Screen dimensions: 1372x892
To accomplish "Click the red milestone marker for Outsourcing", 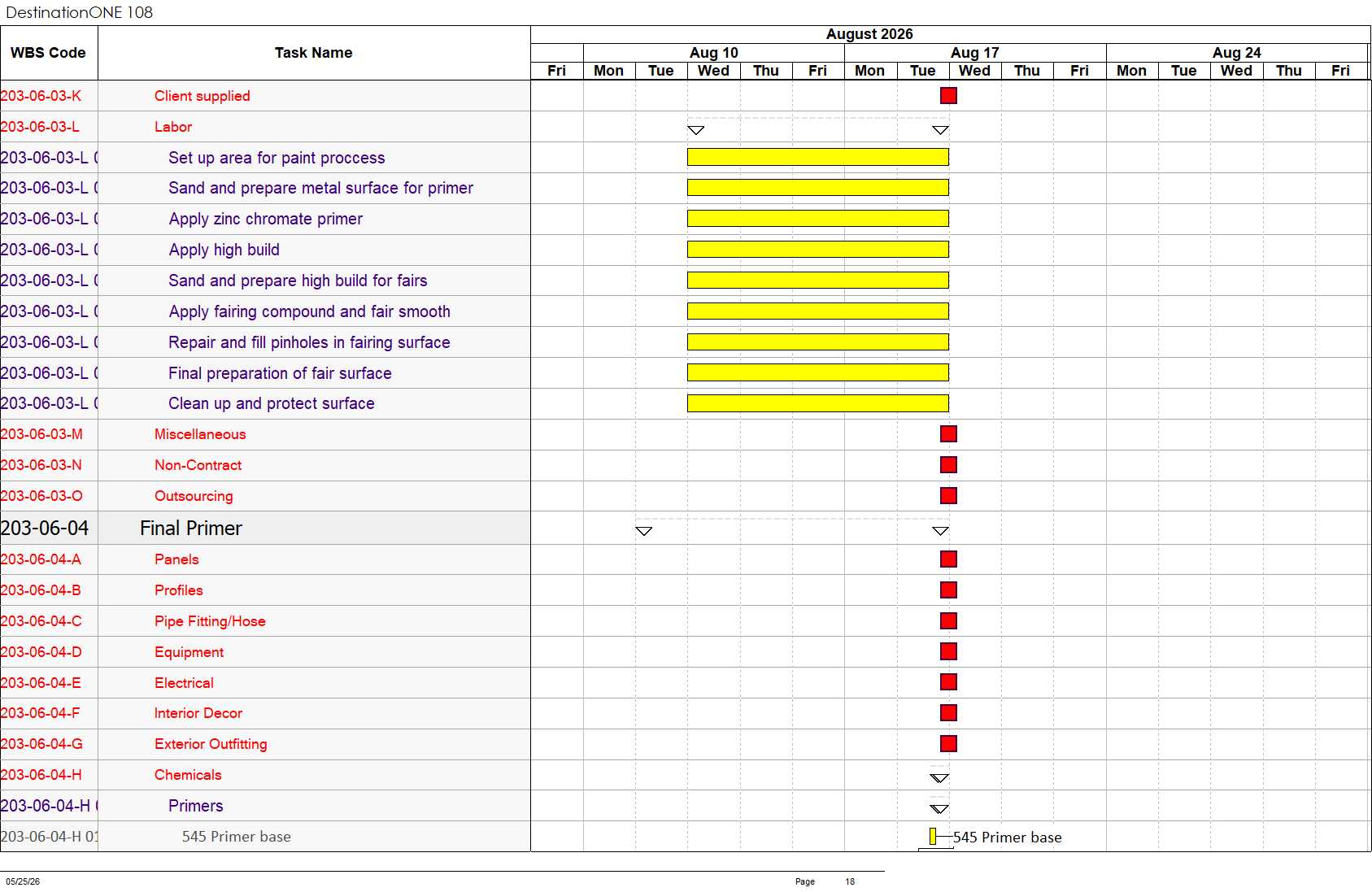I will 948,496.
